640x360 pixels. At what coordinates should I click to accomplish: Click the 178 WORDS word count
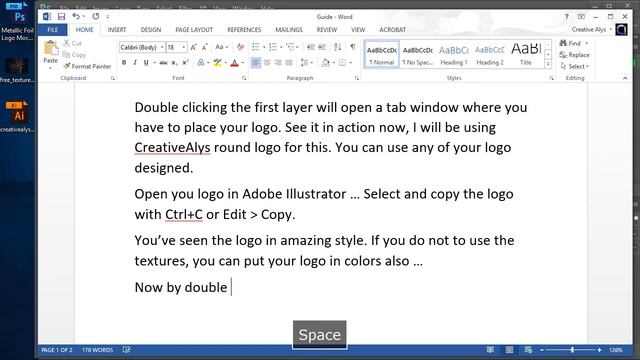(97, 350)
